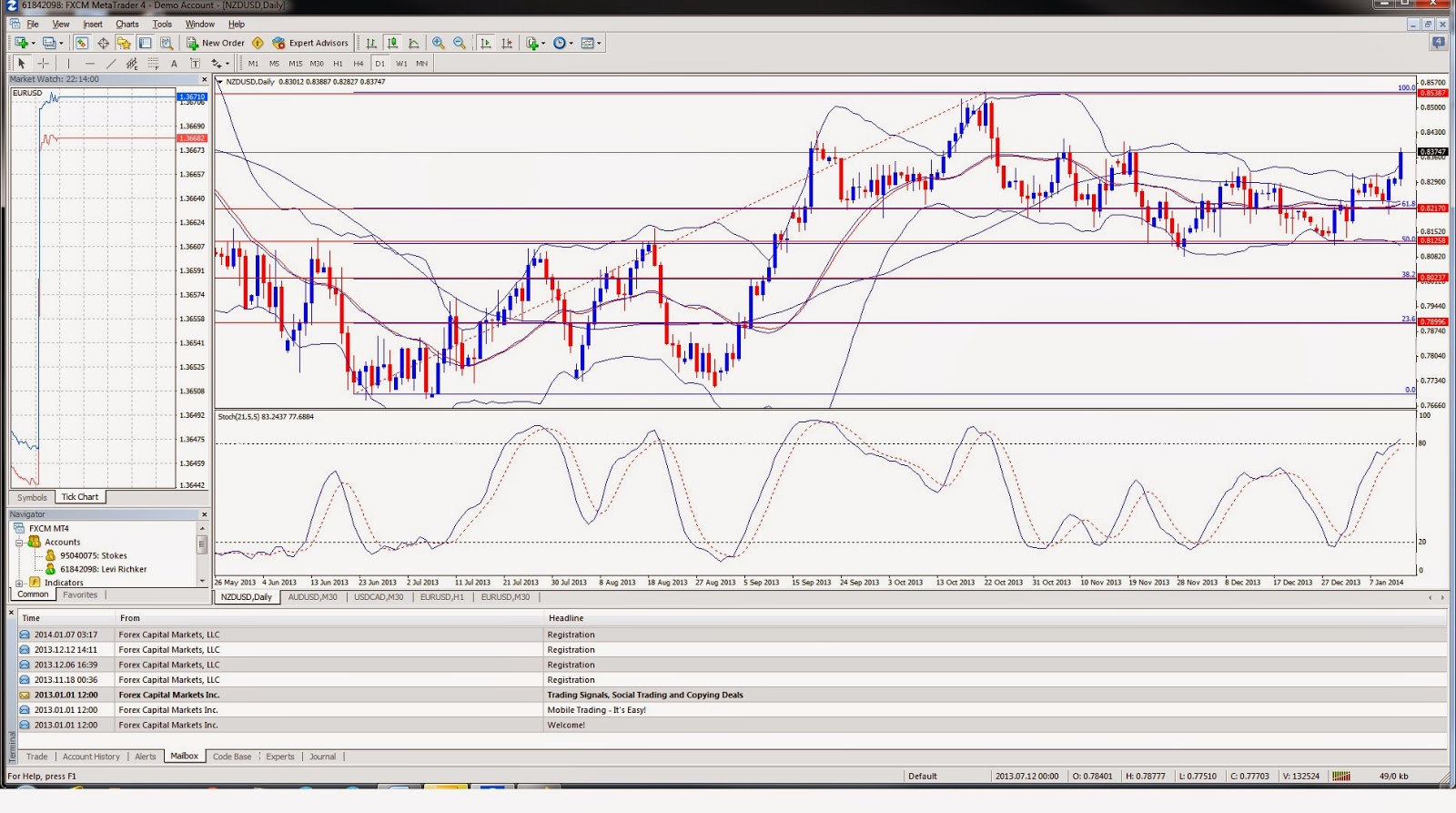1456x813 pixels.
Task: Switch chart to H4 timeframe
Action: coord(359,64)
